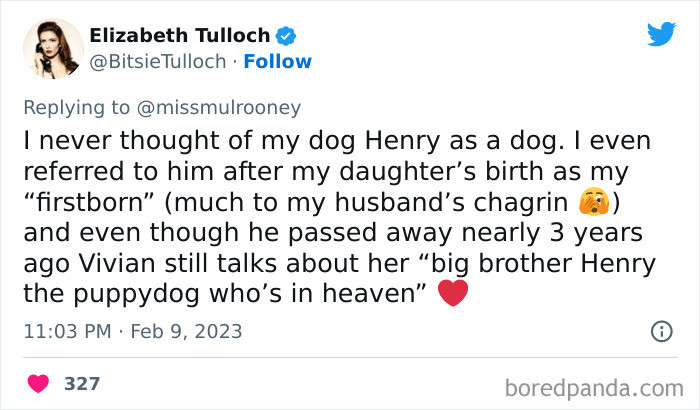
Task: Click the face emoji after "chagrin"
Action: (x=594, y=203)
